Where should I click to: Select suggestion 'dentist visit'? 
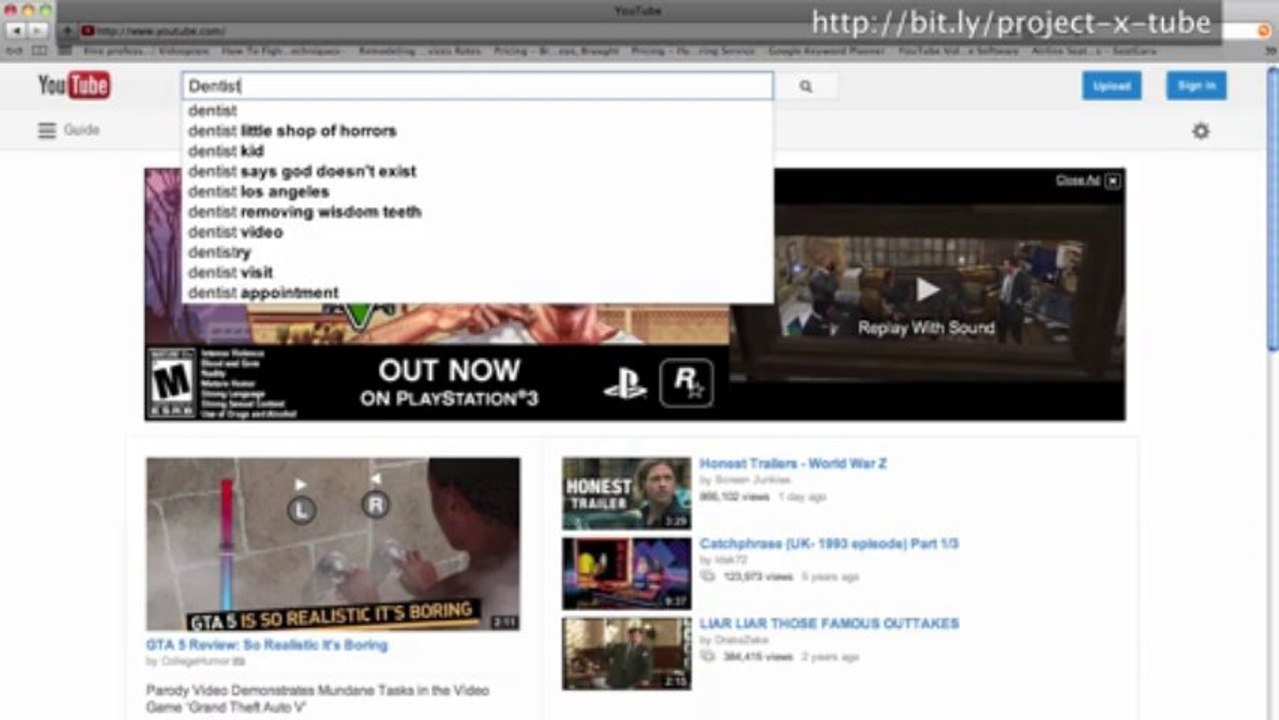click(477, 272)
